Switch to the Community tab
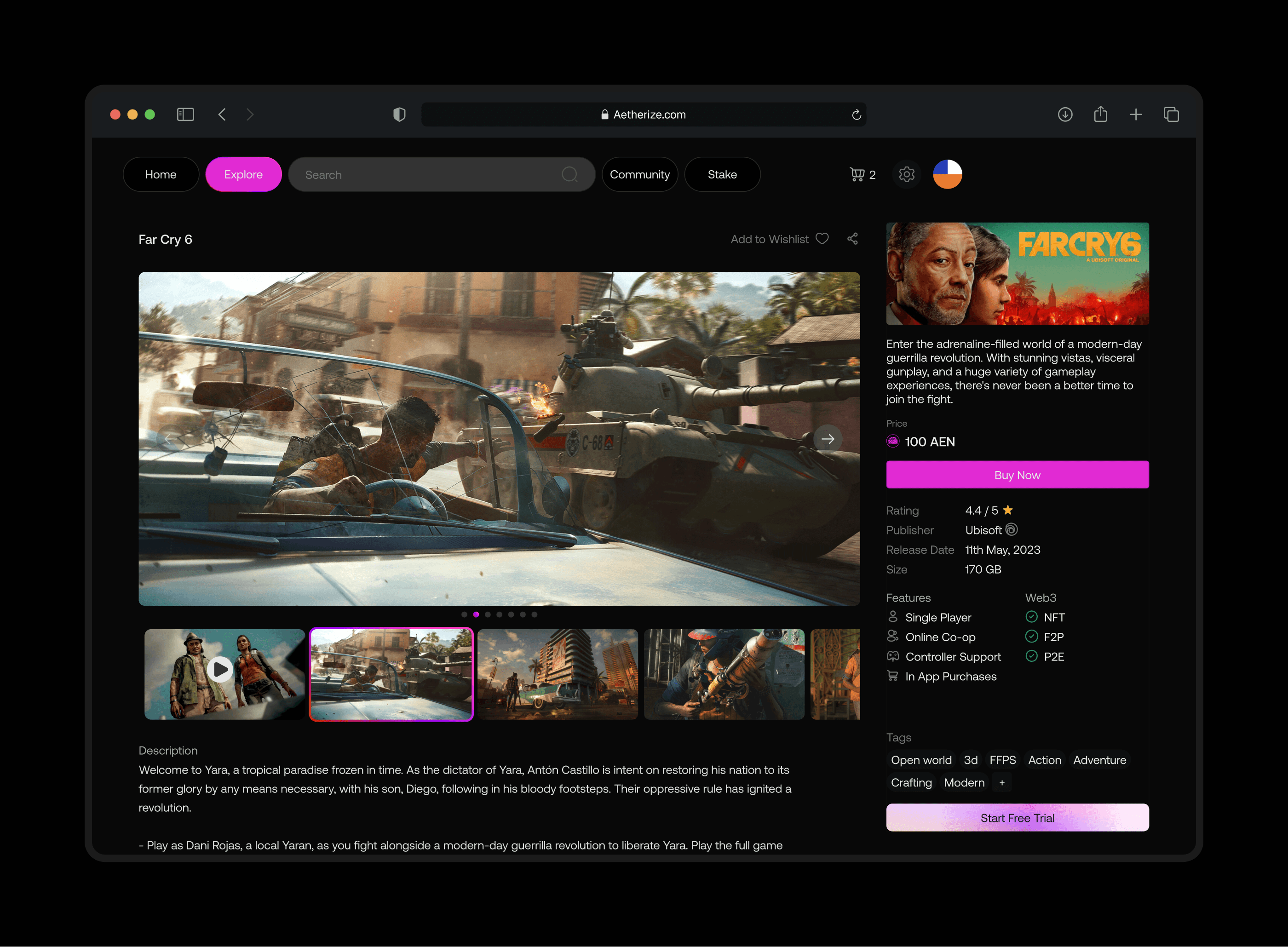 click(640, 174)
